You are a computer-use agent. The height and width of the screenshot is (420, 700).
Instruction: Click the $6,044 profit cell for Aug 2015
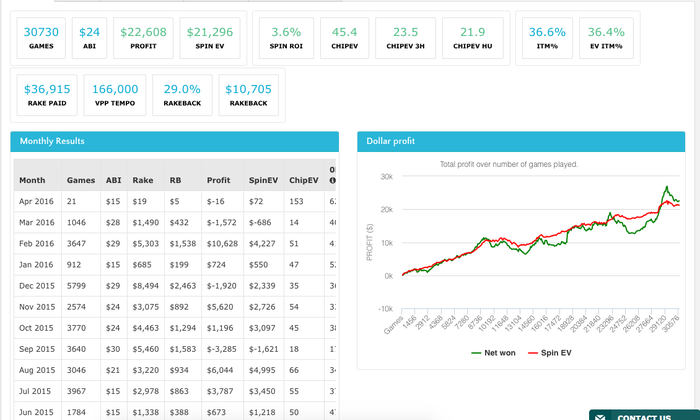pyautogui.click(x=222, y=370)
